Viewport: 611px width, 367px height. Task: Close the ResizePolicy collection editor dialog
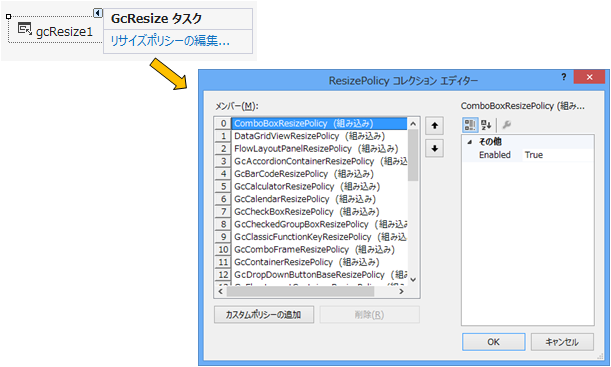coord(589,77)
